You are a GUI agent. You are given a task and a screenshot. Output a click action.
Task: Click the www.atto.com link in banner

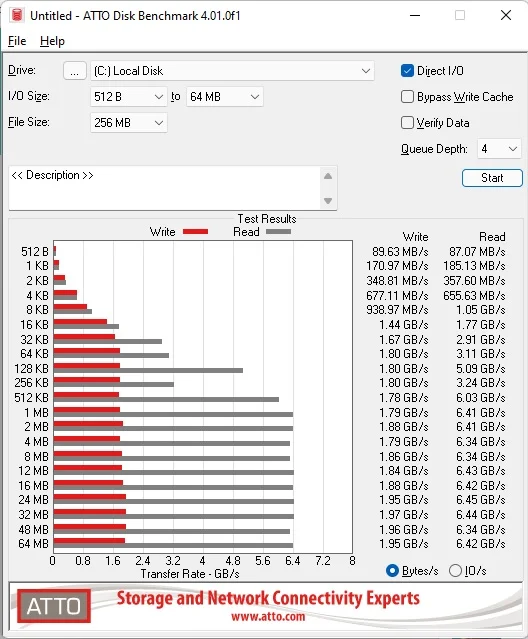[x=268, y=616]
